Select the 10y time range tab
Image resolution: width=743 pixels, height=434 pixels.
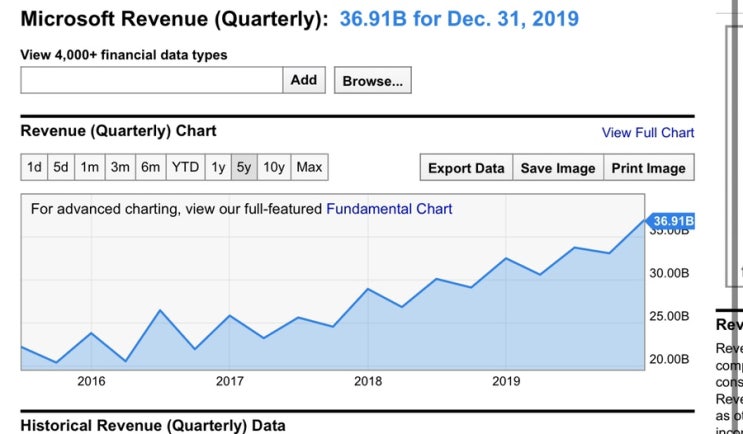pyautogui.click(x=274, y=167)
